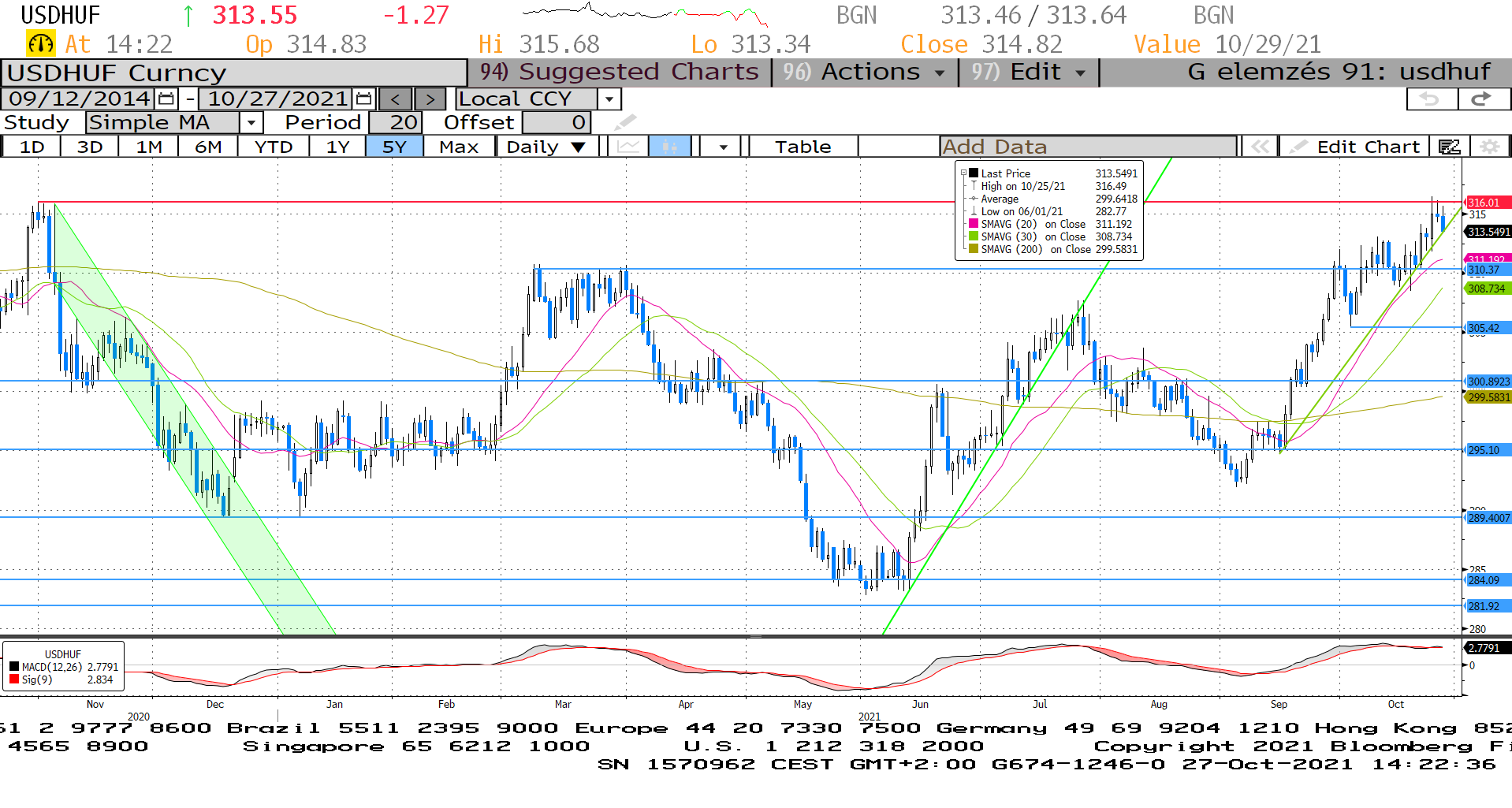The image size is (1512, 808).
Task: Click the Edit Chart button
Action: pos(1356,147)
